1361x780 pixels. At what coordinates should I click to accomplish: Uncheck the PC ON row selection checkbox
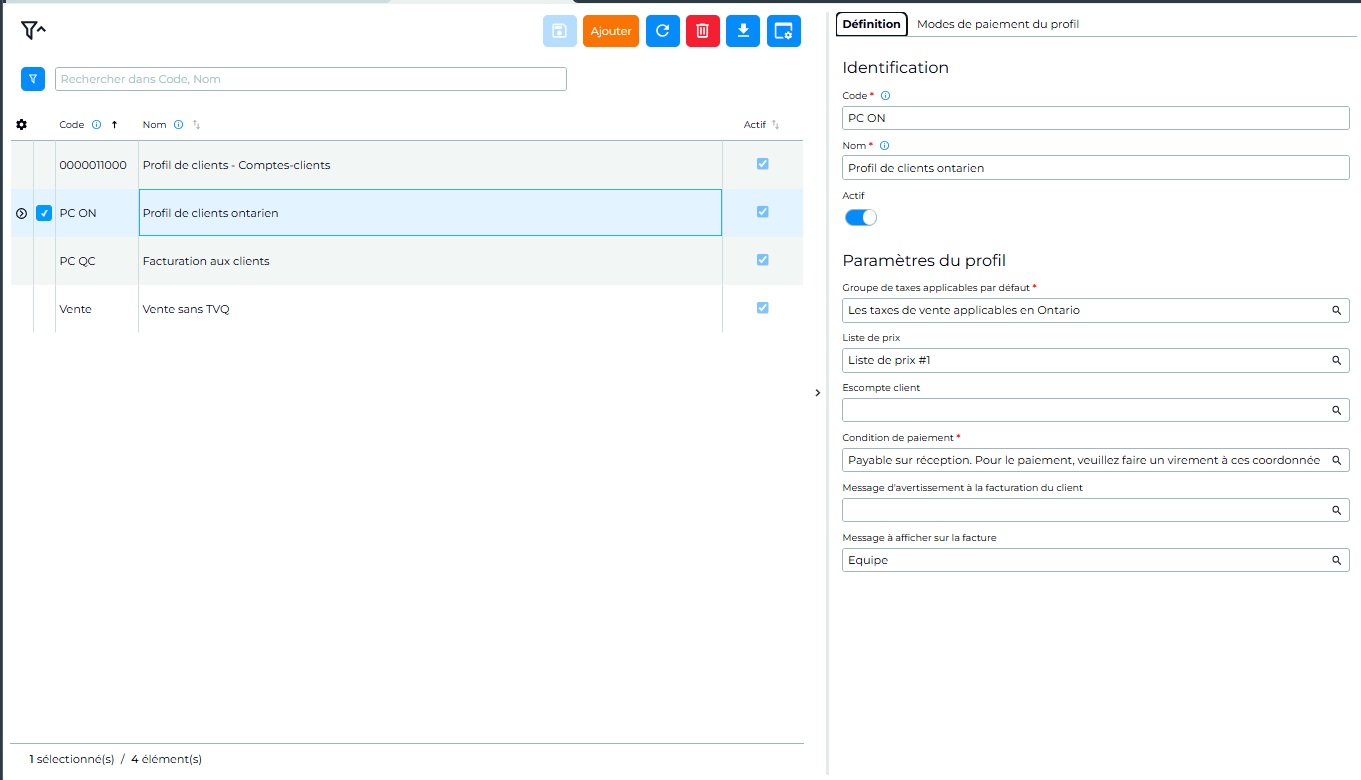(x=44, y=213)
